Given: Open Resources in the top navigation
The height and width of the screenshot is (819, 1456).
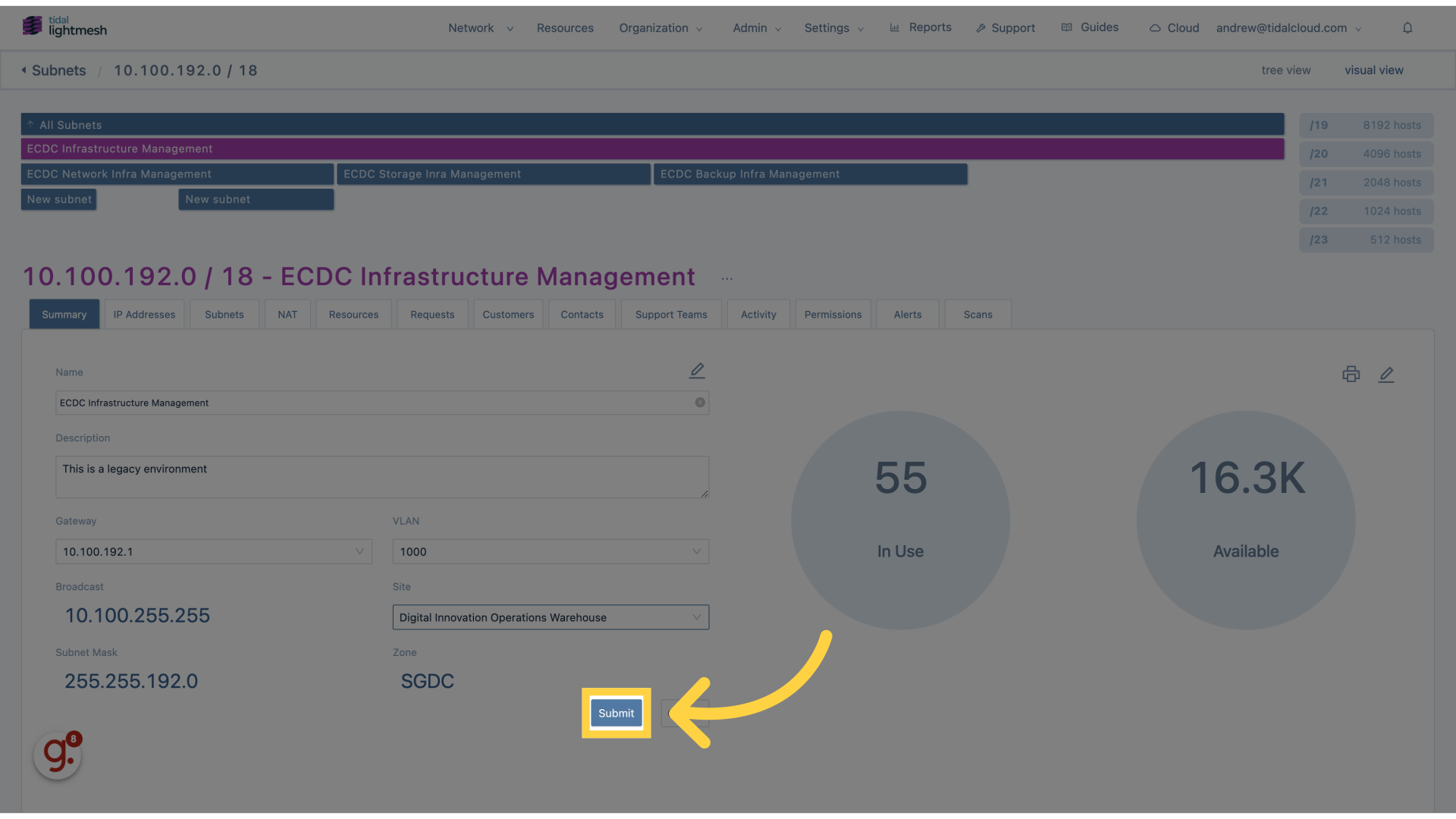Looking at the screenshot, I should pos(565,28).
